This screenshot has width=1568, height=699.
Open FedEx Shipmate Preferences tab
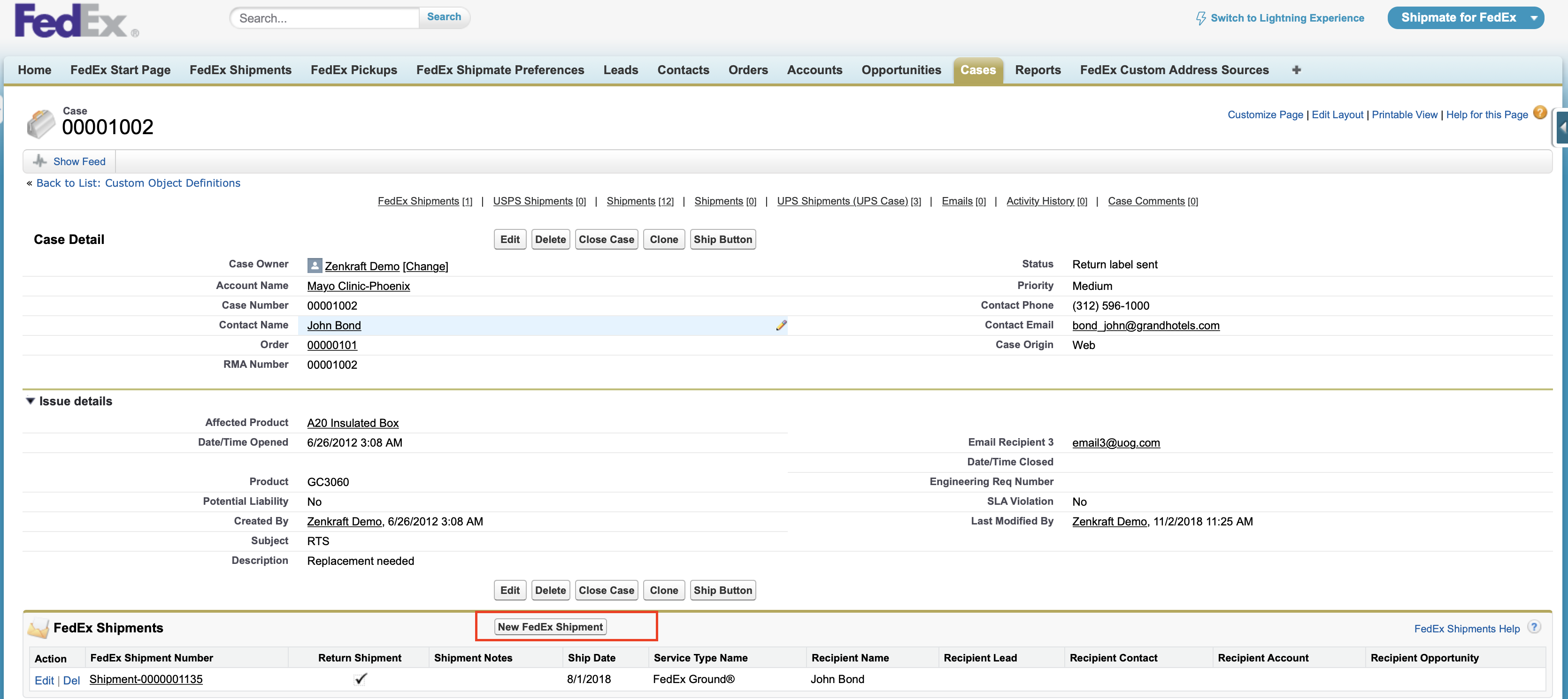tap(500, 70)
